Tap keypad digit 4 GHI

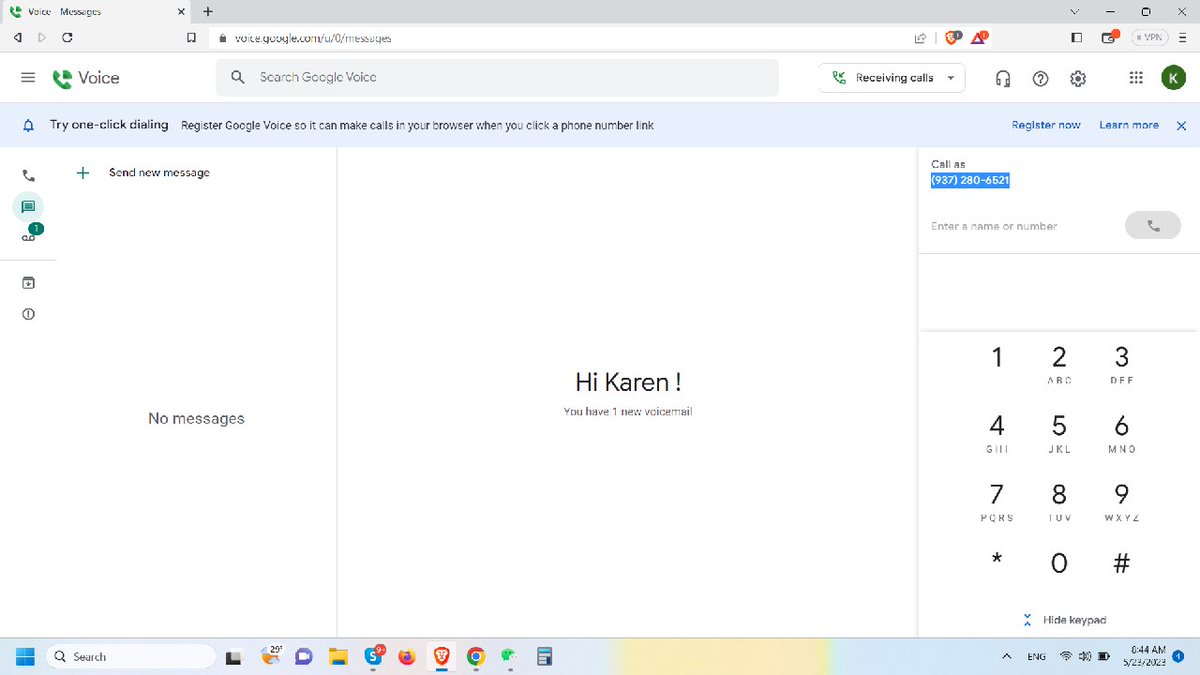[997, 433]
